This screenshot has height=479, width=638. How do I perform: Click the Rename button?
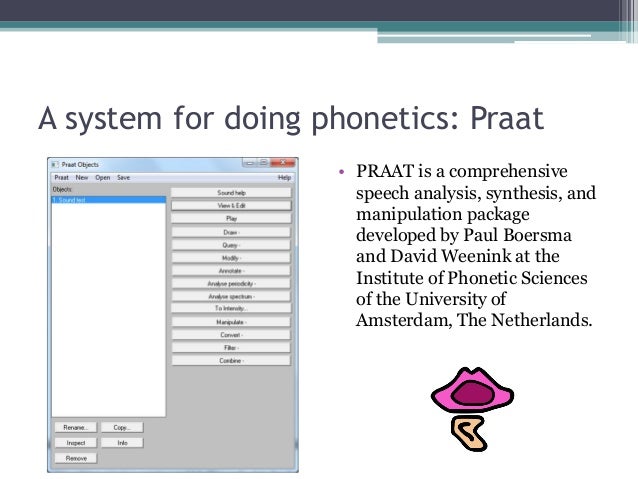coord(76,427)
